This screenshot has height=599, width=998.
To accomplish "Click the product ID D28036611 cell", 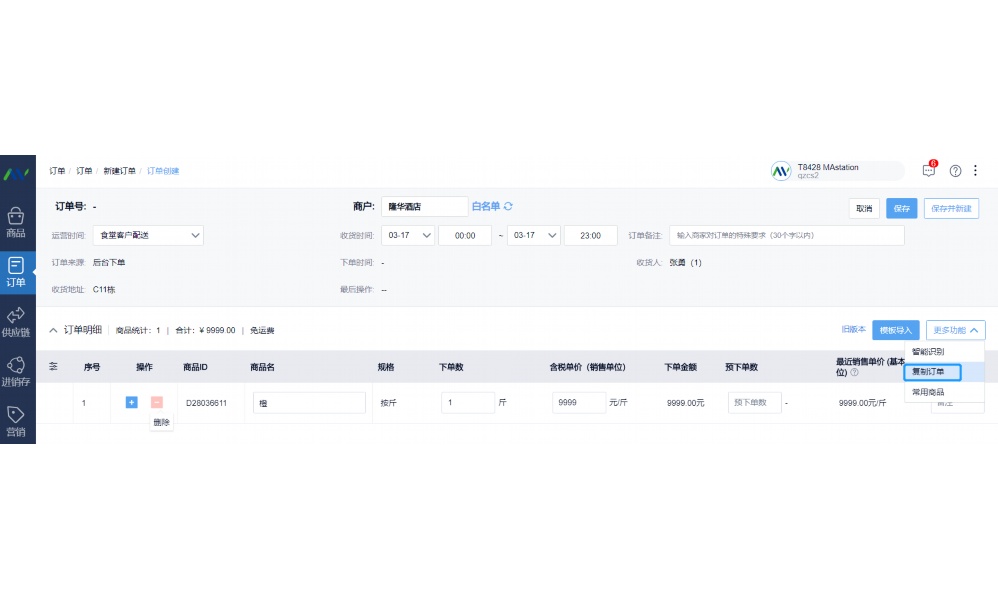I will [206, 403].
